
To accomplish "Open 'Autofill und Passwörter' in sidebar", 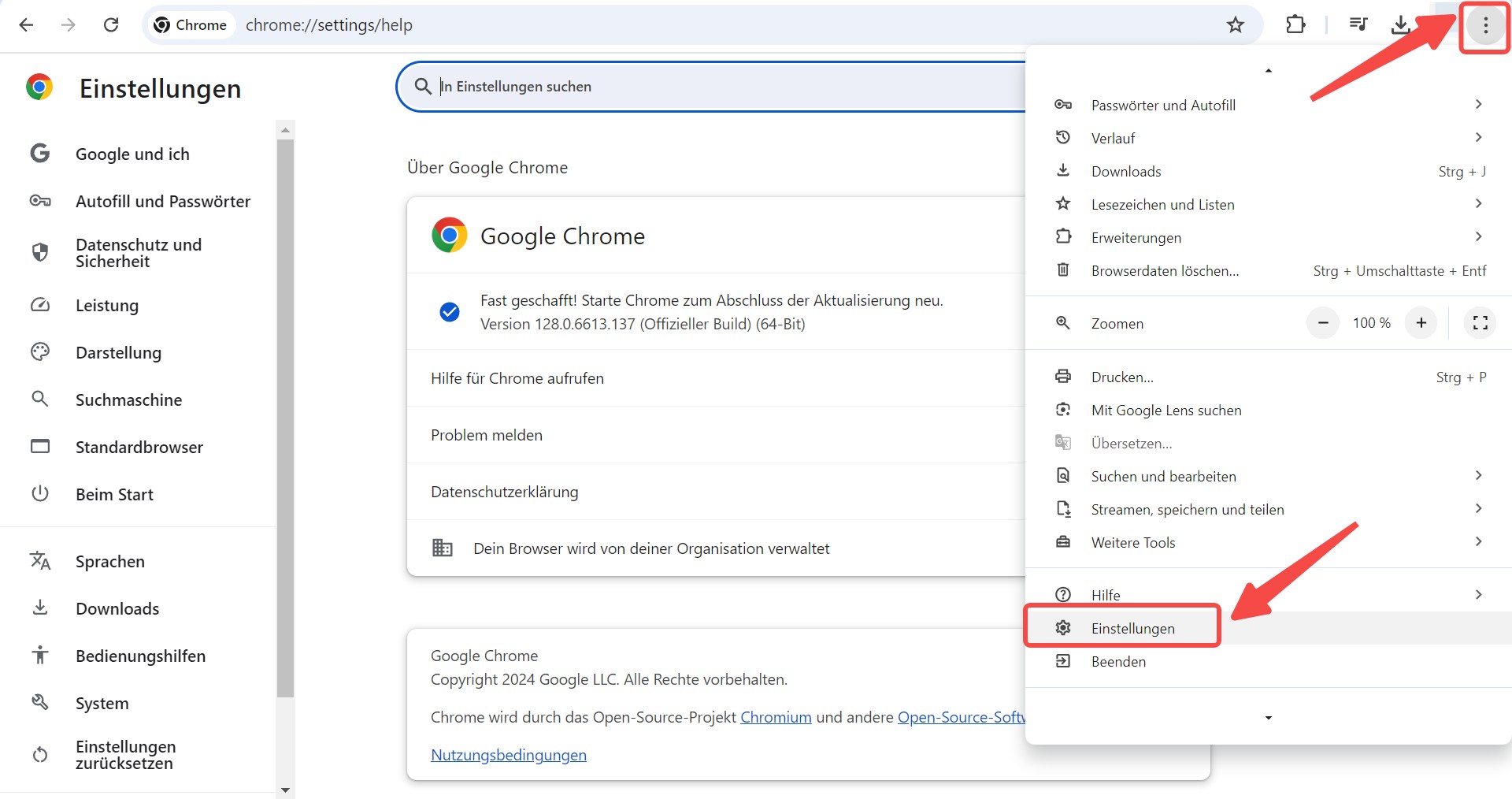I will [x=139, y=201].
